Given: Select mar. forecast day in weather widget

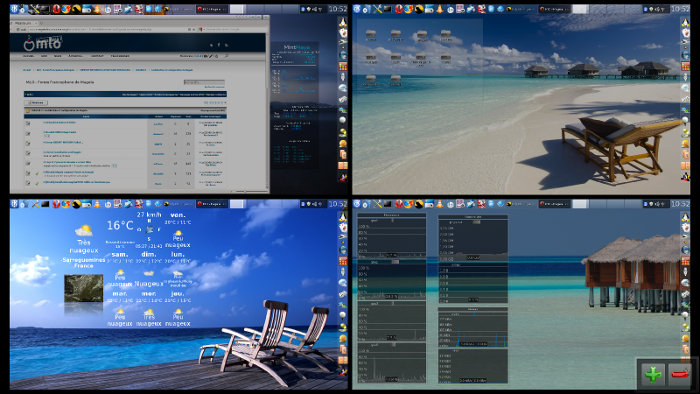Looking at the screenshot, I should (120, 294).
